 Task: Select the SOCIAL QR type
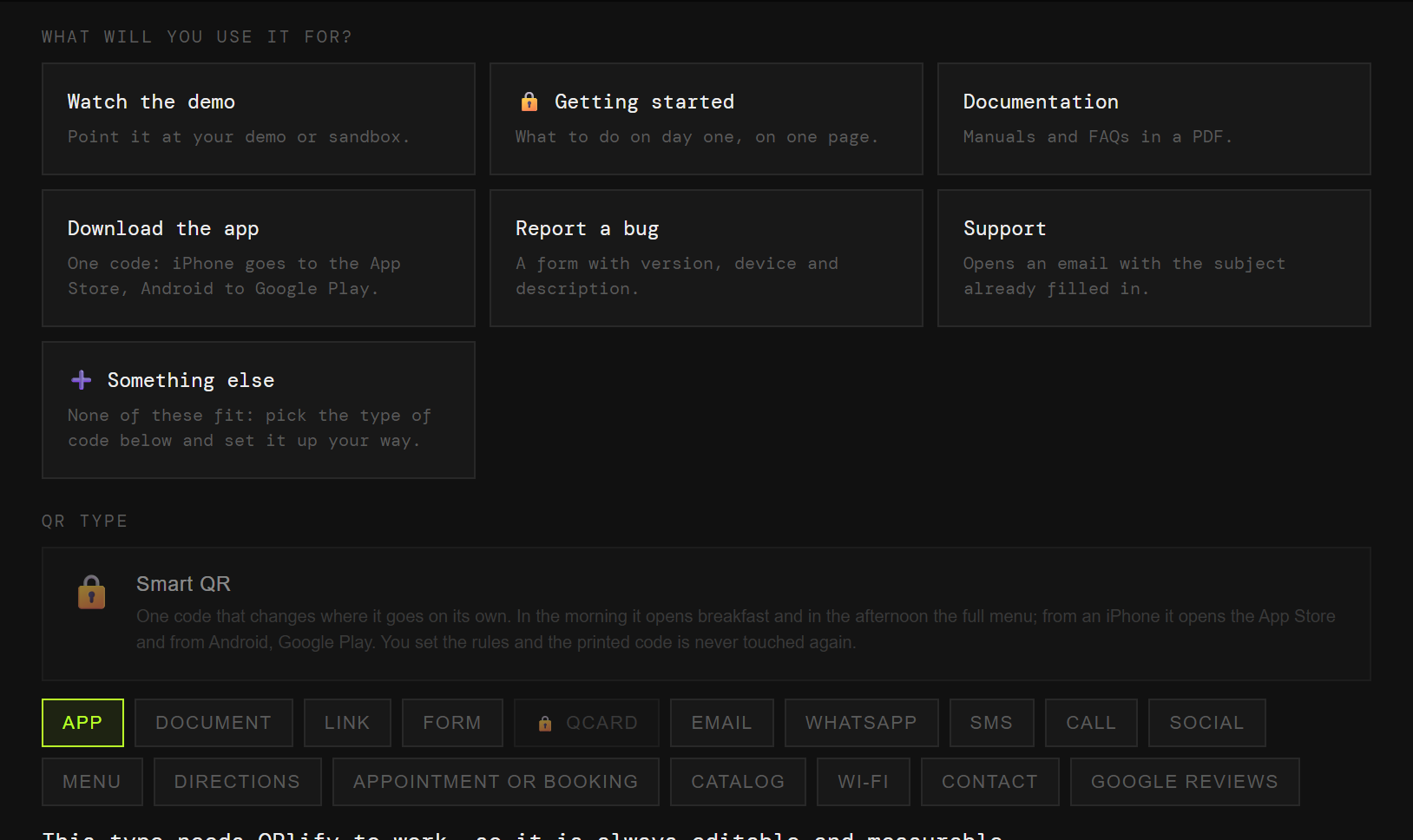pyautogui.click(x=1207, y=723)
